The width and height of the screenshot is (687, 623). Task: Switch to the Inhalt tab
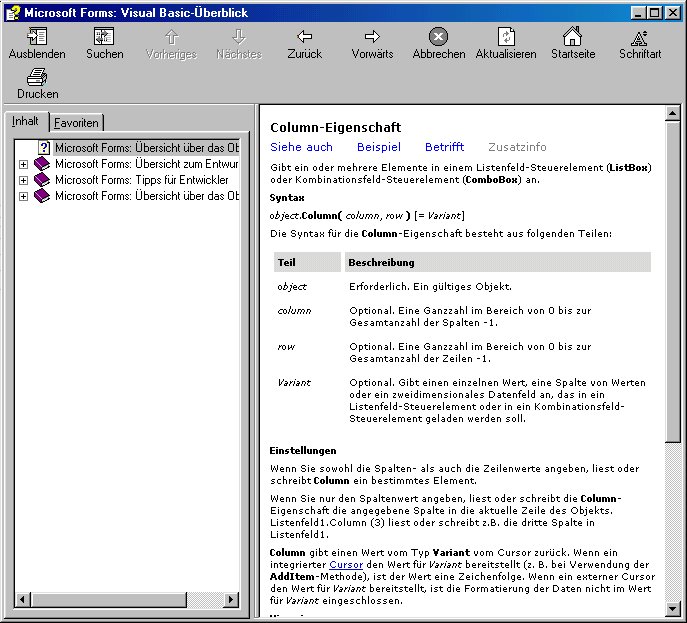point(25,121)
